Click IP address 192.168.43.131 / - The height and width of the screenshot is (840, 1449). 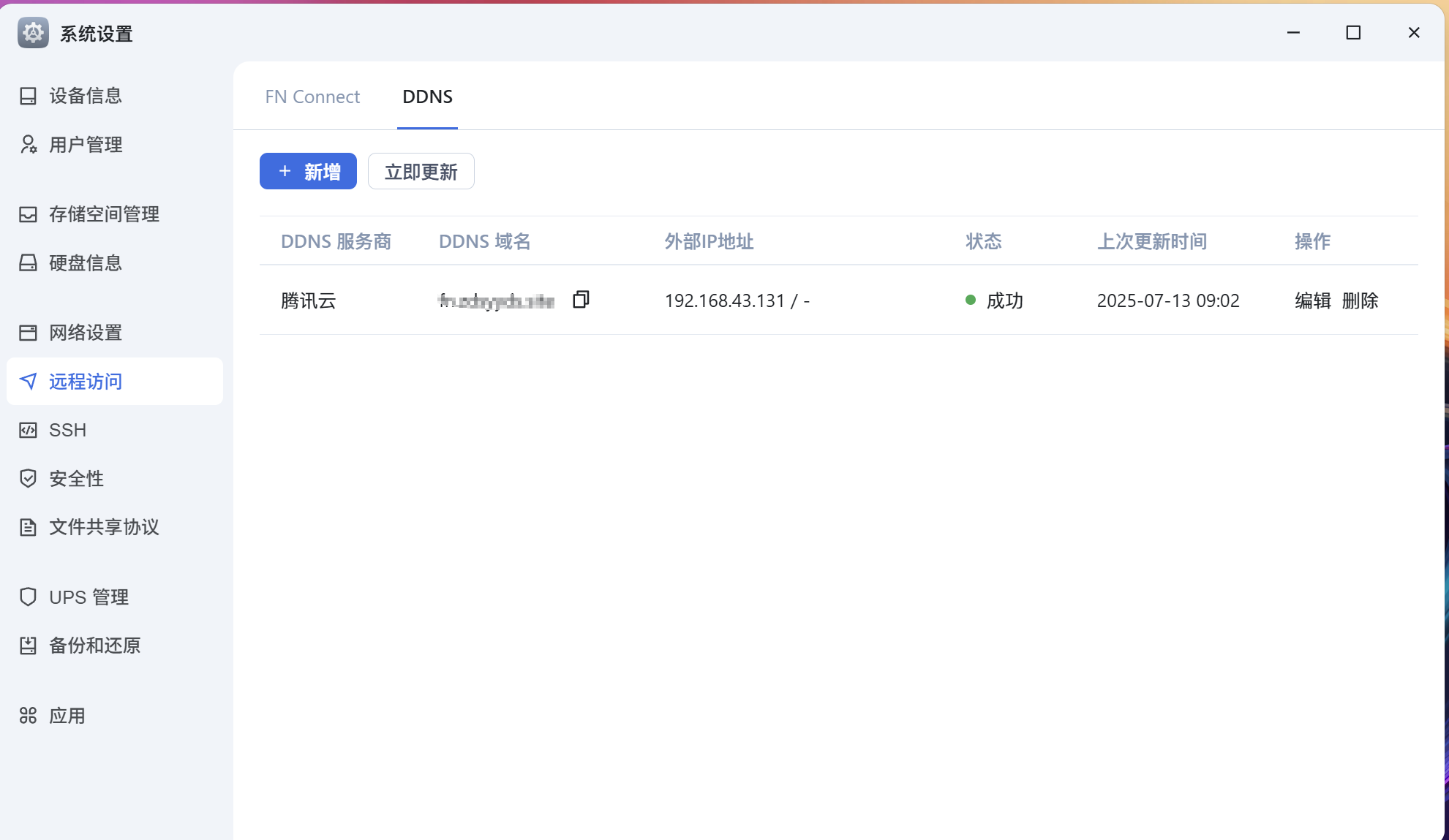coord(737,300)
